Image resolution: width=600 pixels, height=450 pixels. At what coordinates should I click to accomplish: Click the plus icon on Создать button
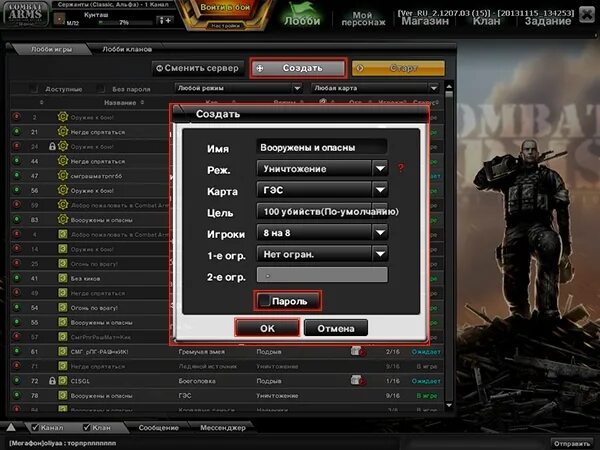click(260, 68)
